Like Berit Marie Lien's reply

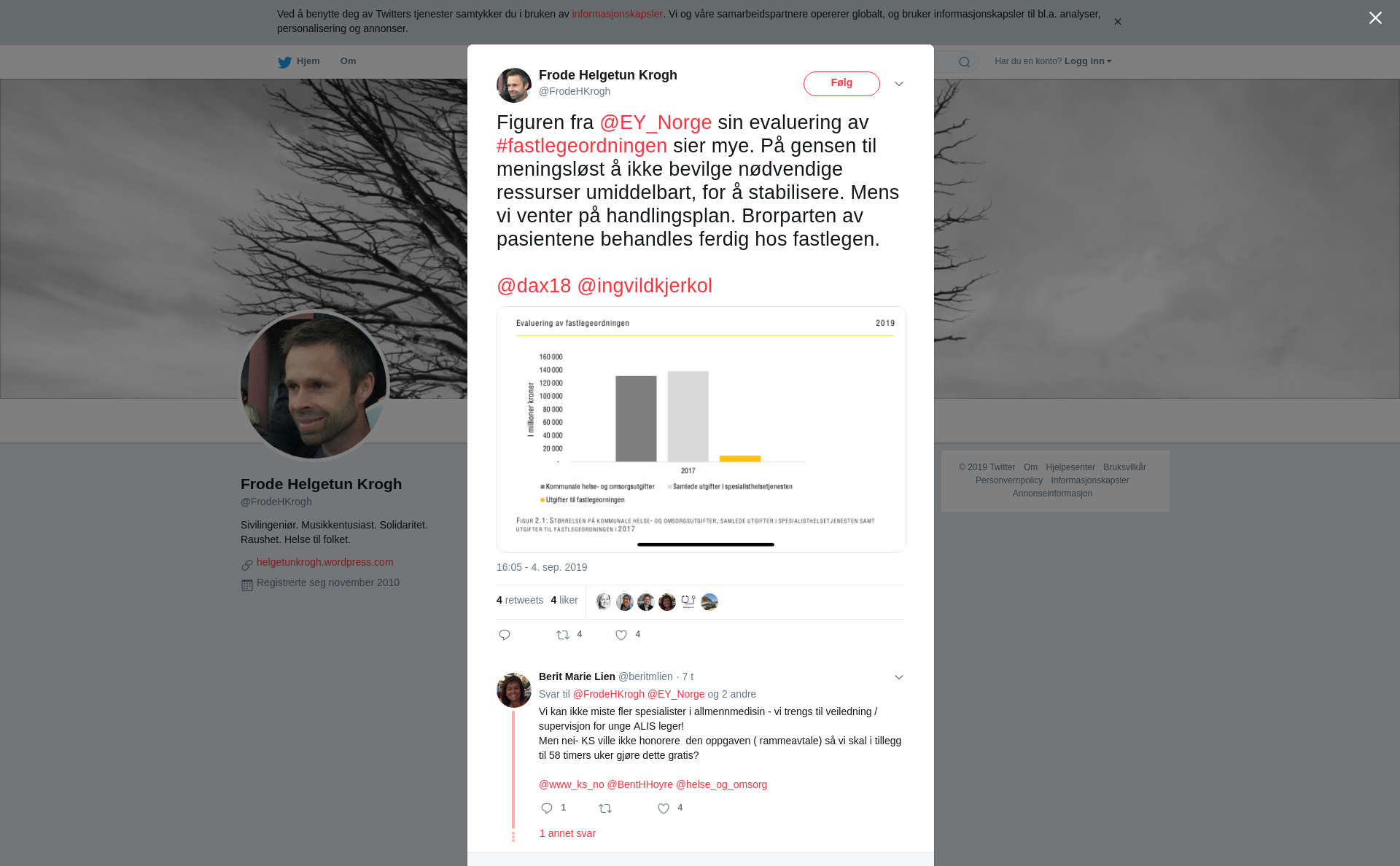(x=664, y=808)
